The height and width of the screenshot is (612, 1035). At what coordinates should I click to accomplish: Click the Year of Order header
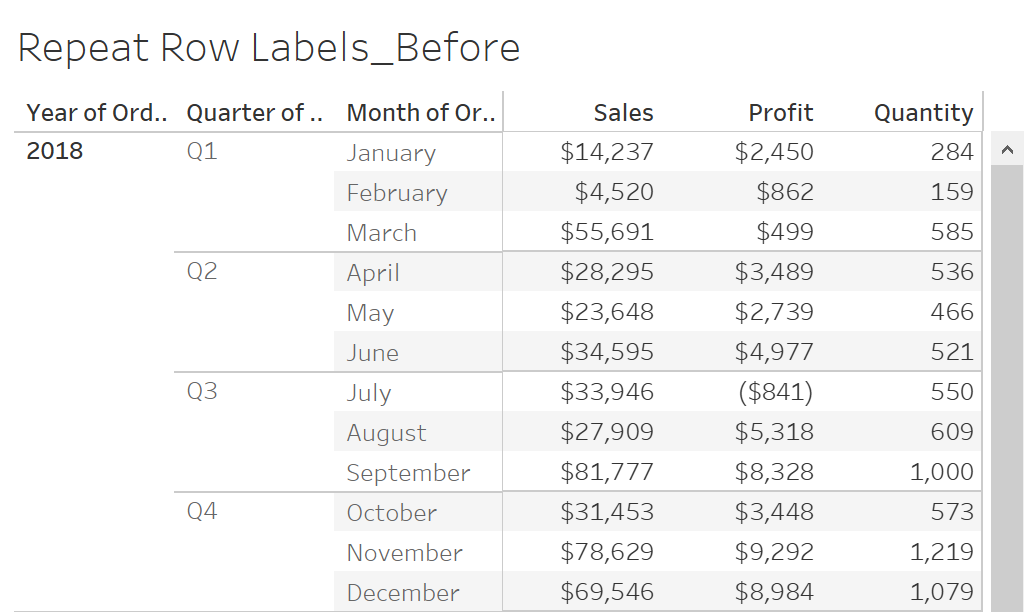coord(96,113)
